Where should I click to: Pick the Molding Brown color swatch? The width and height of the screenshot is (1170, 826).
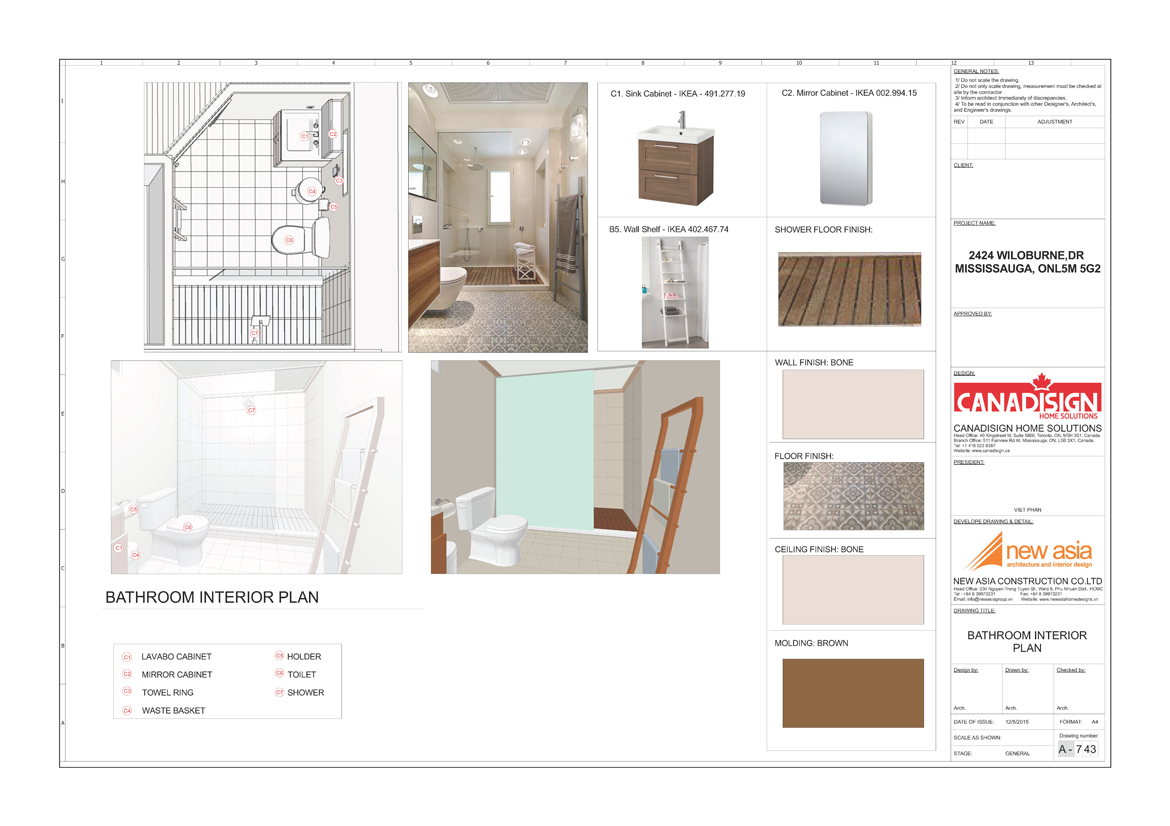tap(853, 692)
